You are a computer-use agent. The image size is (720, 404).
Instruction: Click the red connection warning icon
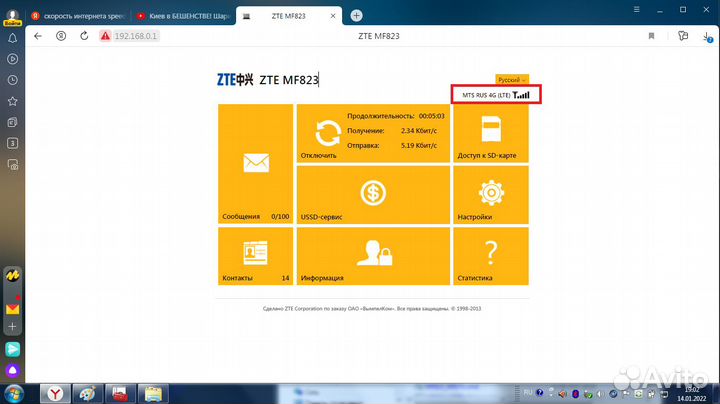(x=105, y=36)
